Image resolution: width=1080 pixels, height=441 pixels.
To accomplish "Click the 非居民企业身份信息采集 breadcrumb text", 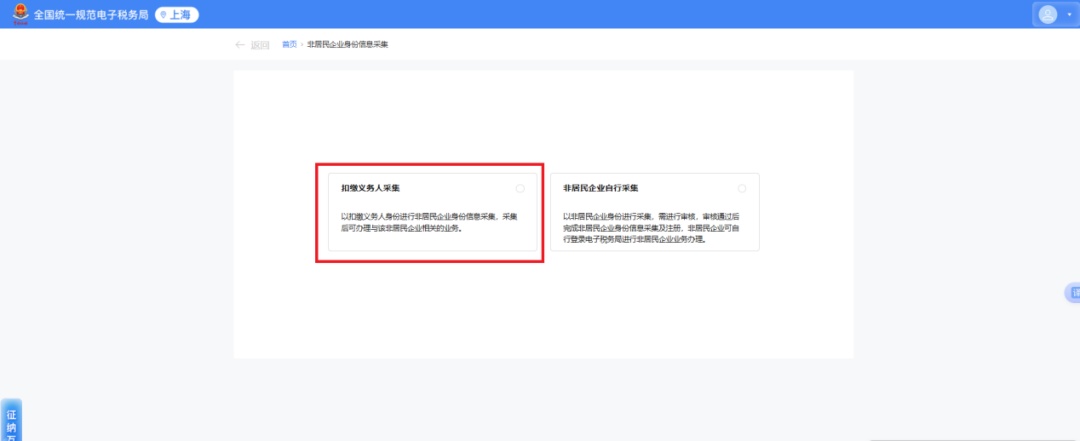I will click(348, 44).
